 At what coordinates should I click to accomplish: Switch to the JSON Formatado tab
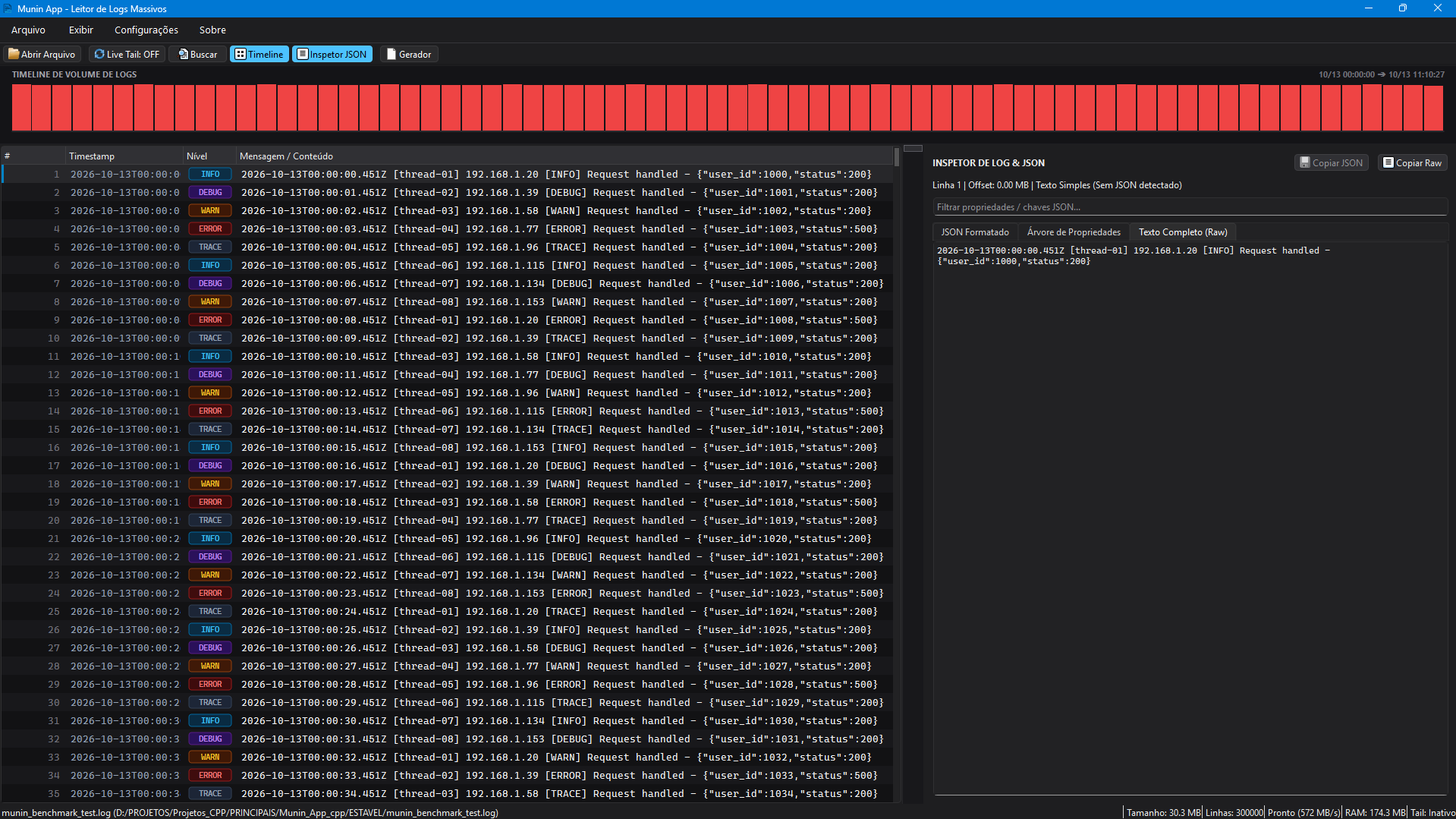coord(975,232)
